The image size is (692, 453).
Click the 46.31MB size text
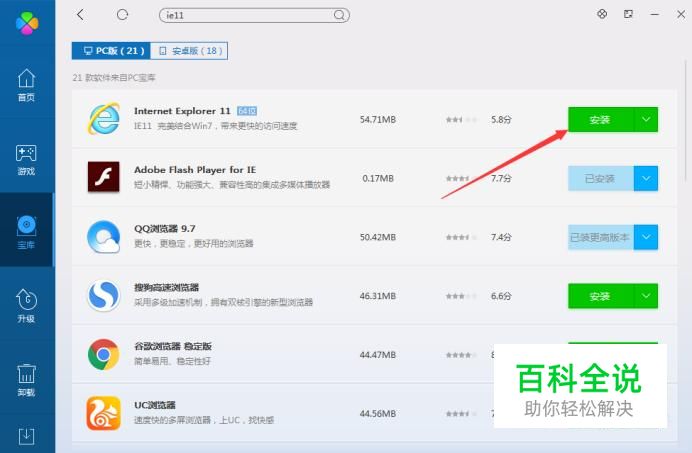pyautogui.click(x=378, y=296)
